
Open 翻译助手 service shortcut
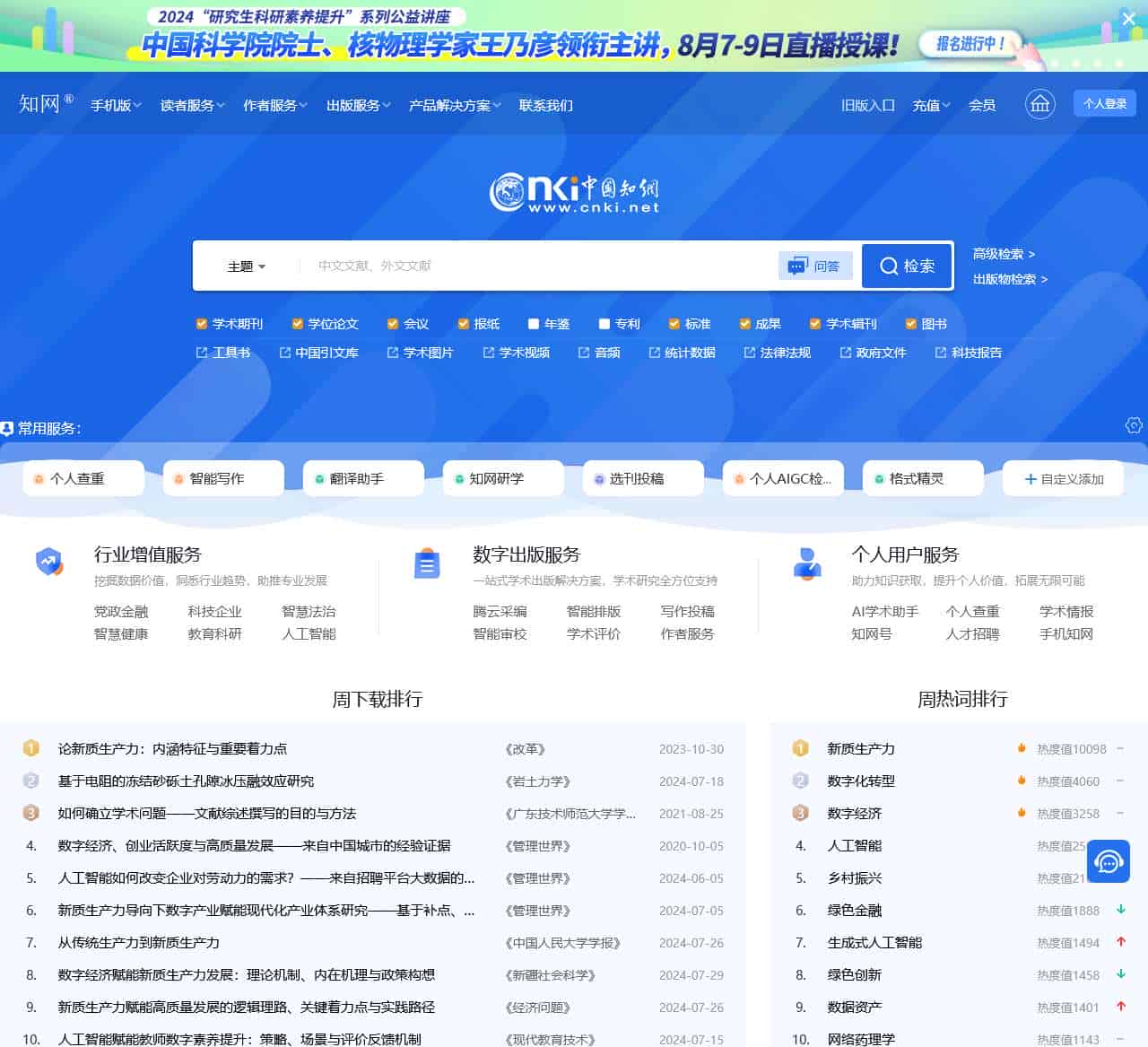pos(363,478)
